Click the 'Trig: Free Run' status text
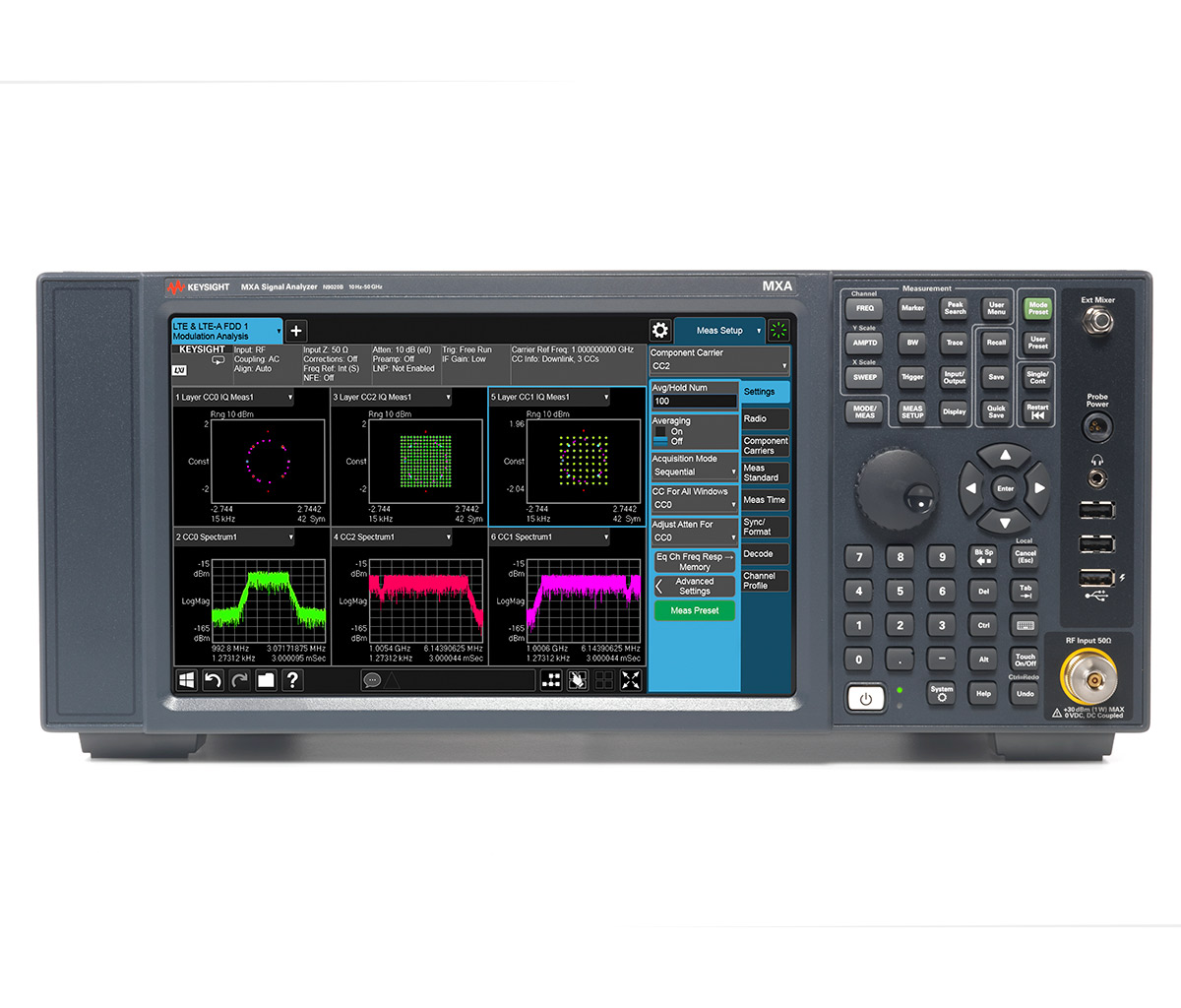1181x1008 pixels. pos(466,349)
